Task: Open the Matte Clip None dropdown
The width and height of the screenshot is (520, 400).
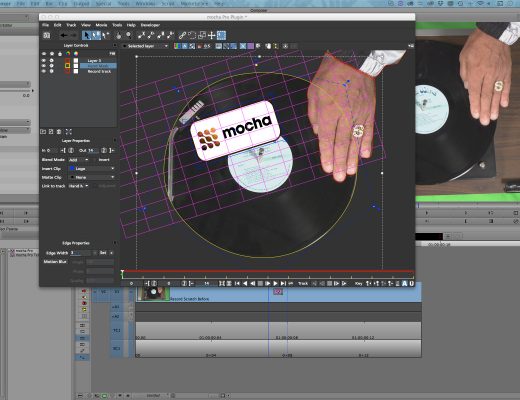Action: pyautogui.click(x=92, y=177)
